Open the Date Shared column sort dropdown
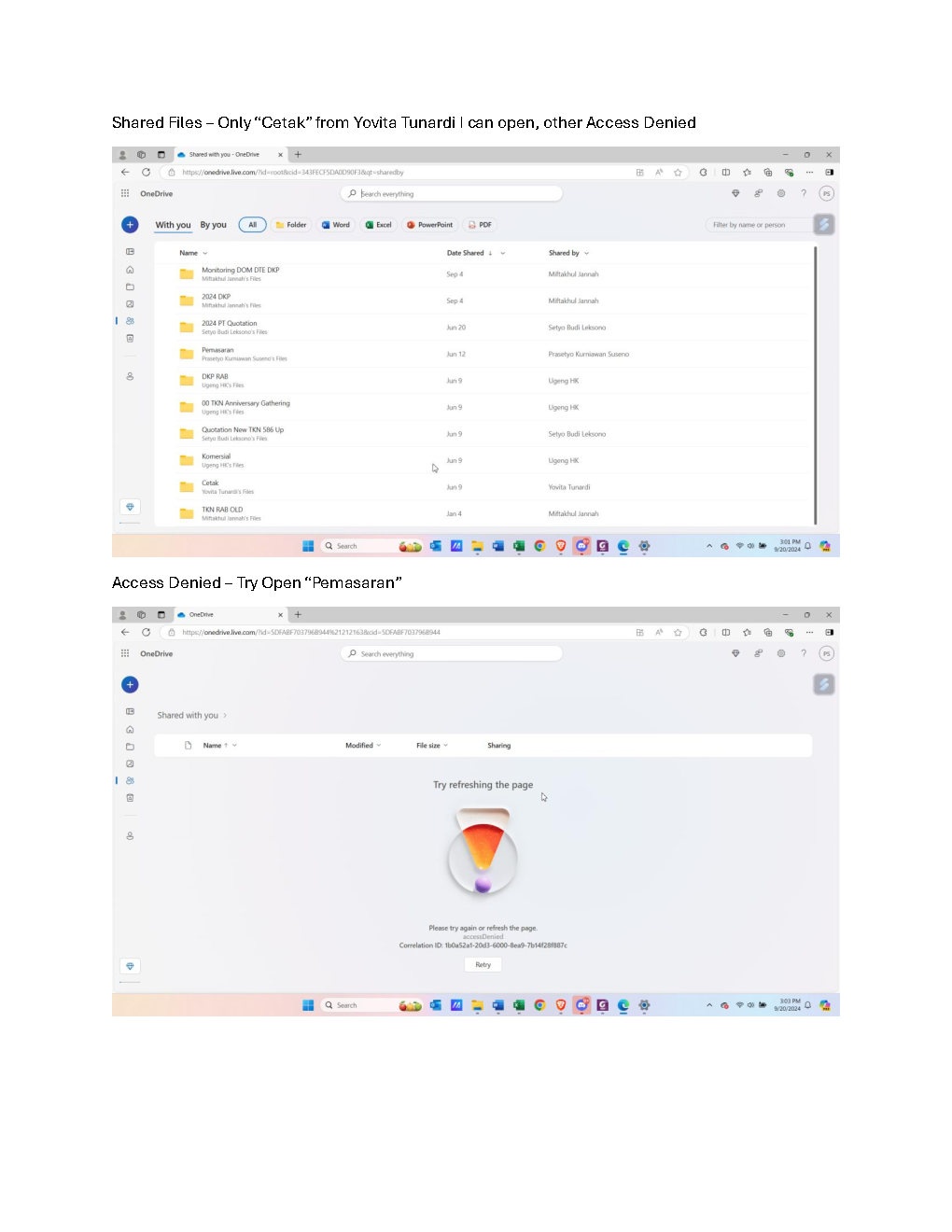This screenshot has height=1232, width=952. (503, 253)
